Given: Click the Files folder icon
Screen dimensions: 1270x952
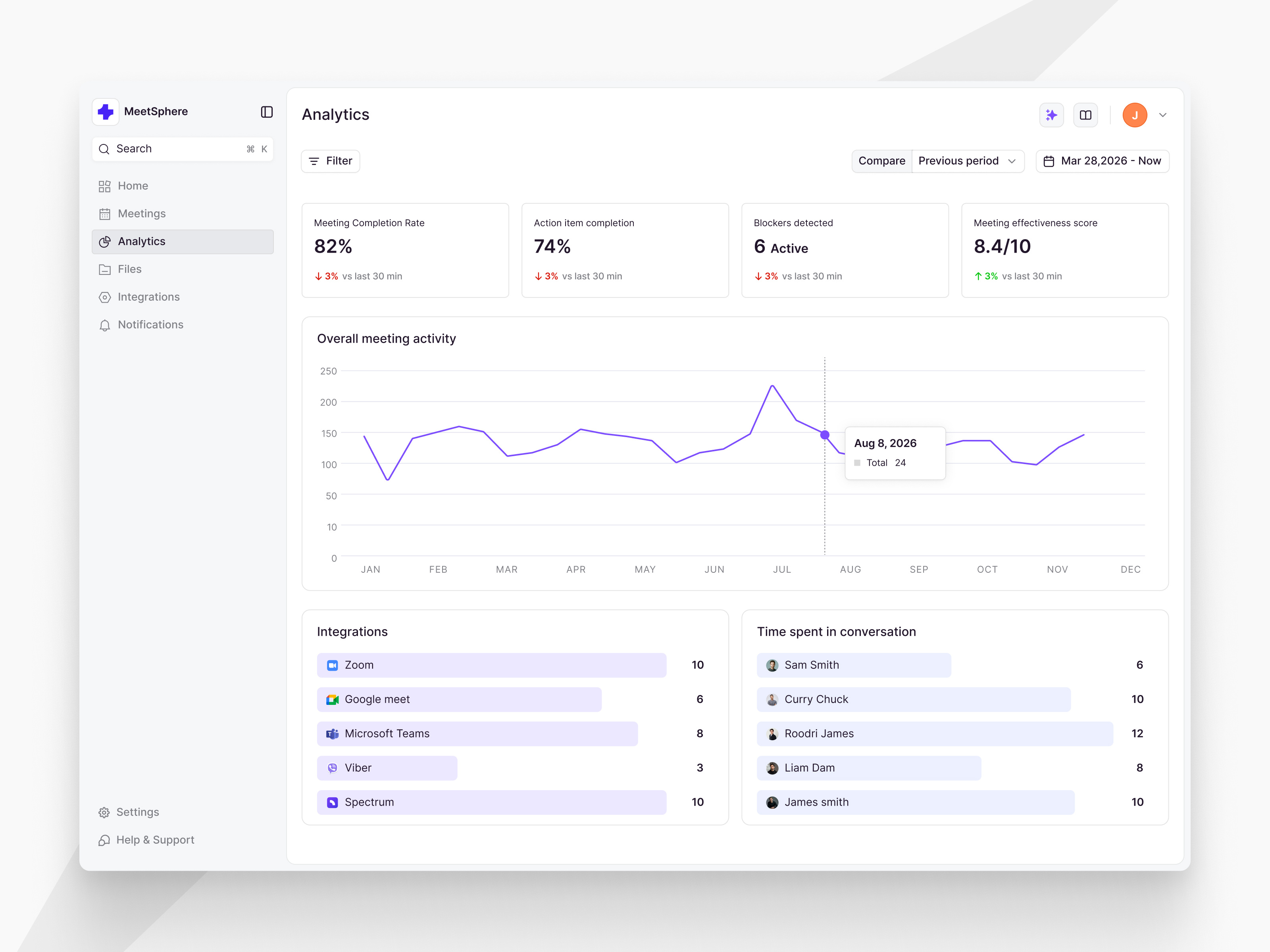Looking at the screenshot, I should pyautogui.click(x=104, y=270).
